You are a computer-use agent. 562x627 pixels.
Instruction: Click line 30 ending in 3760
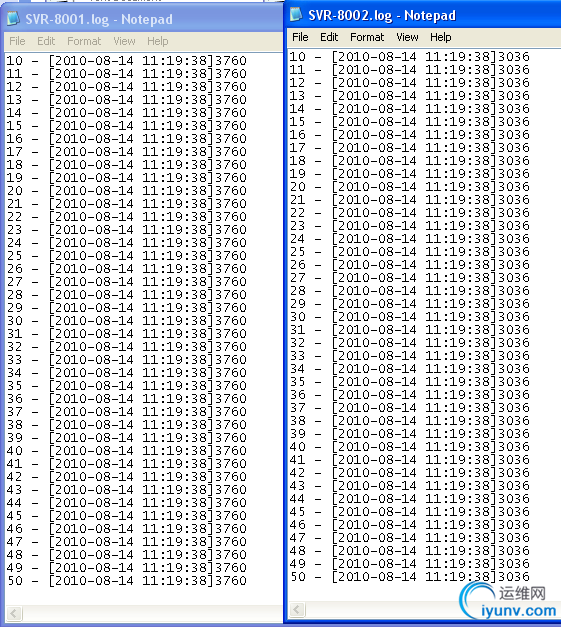click(x=126, y=321)
